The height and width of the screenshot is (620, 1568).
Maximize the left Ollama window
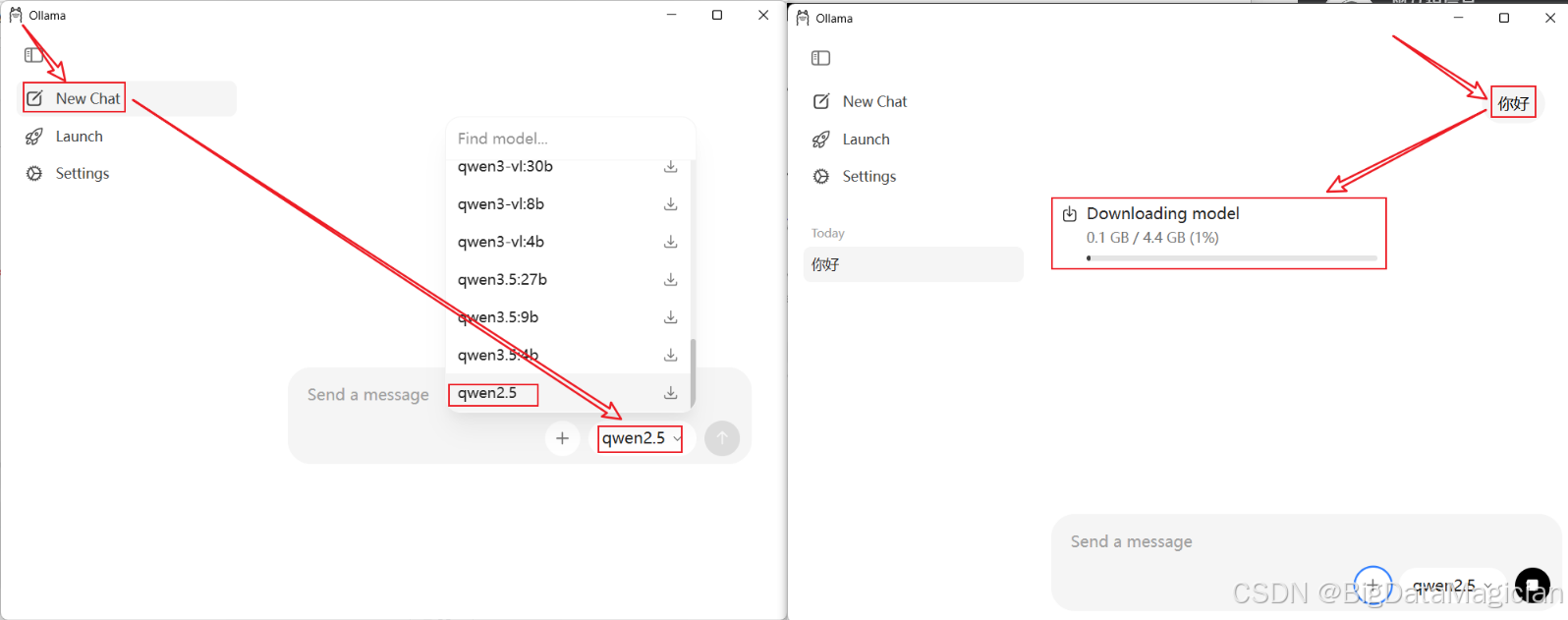click(717, 15)
